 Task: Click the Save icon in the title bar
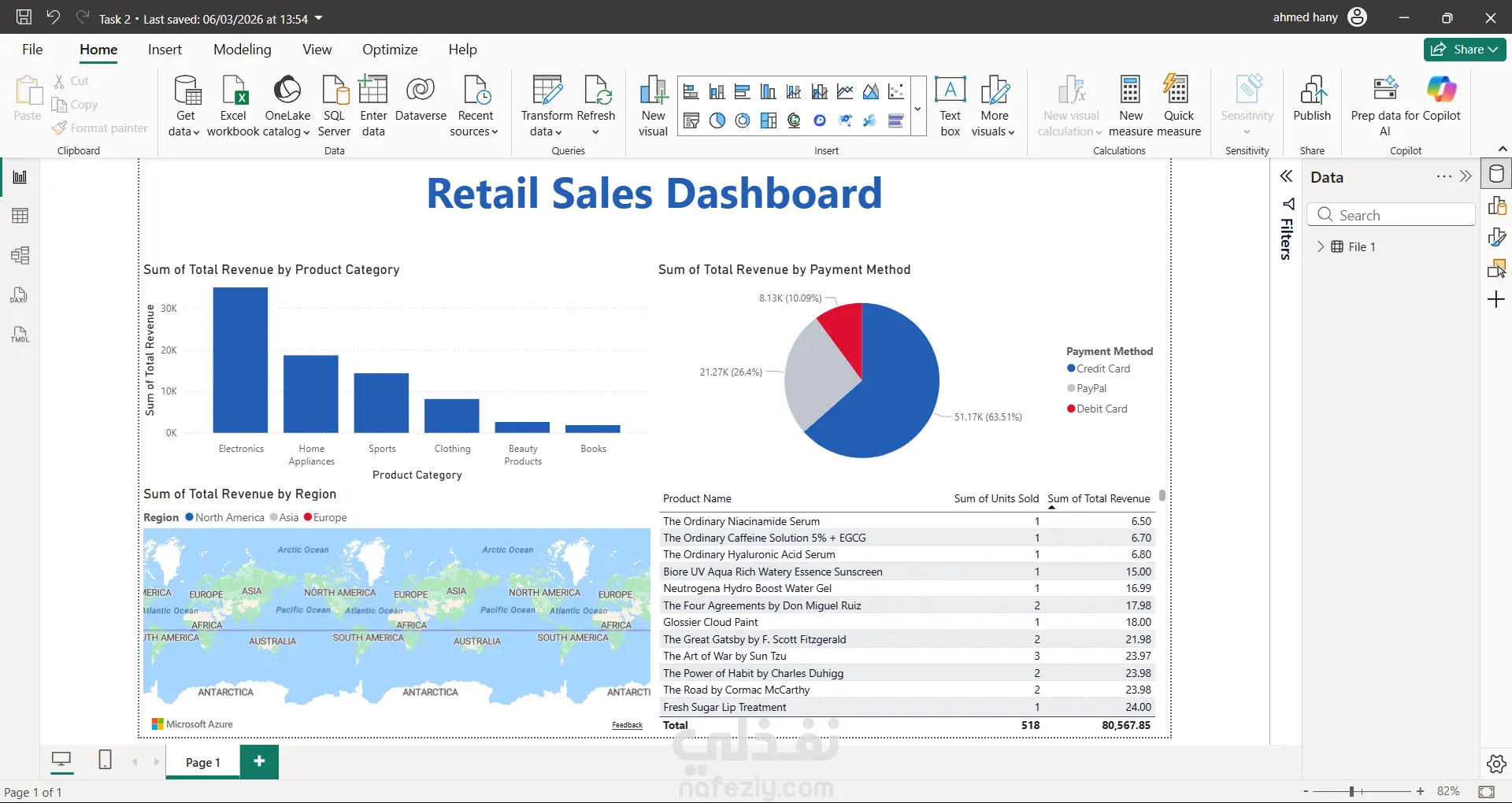tap(24, 17)
